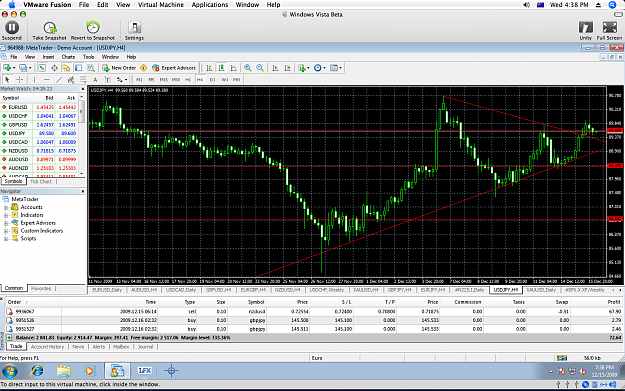Screen dimensions: 625x391
Task: Click VMware Take Snapshot button
Action: (49, 31)
